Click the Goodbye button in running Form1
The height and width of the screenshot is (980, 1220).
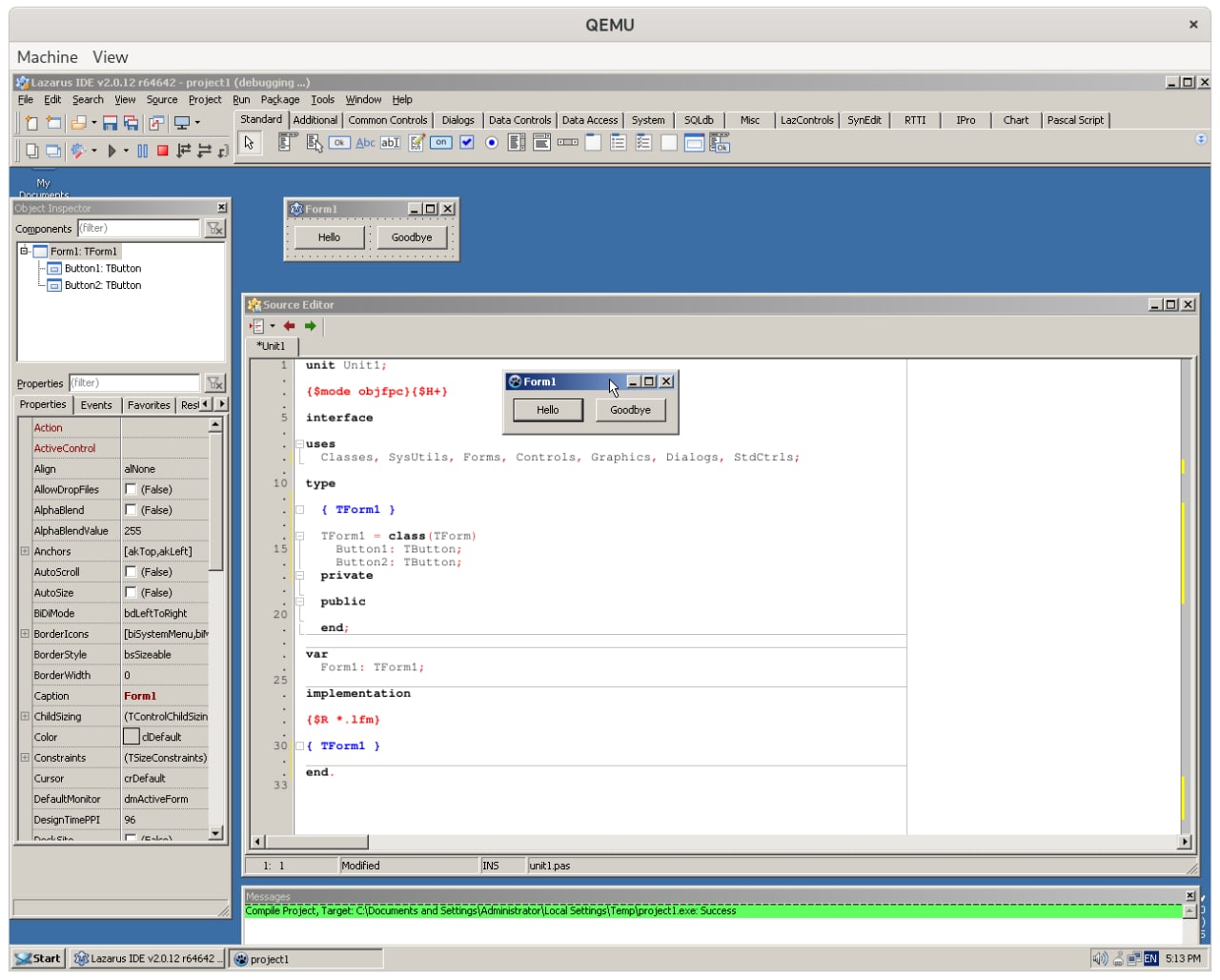[x=631, y=410]
